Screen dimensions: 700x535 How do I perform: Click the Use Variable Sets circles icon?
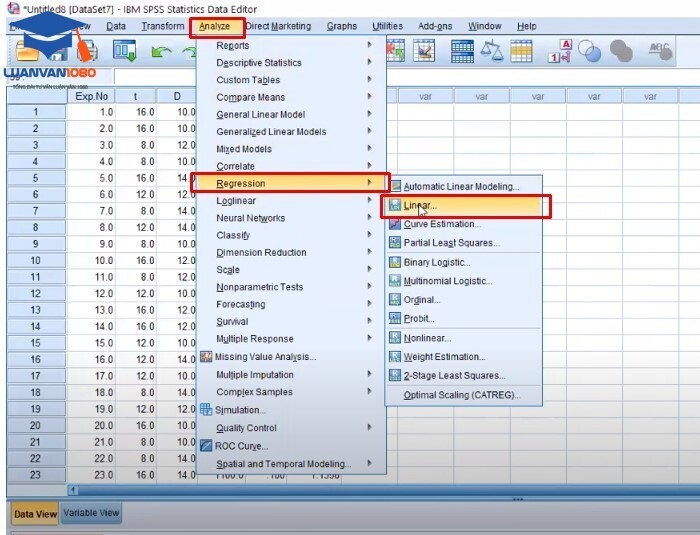[x=589, y=51]
